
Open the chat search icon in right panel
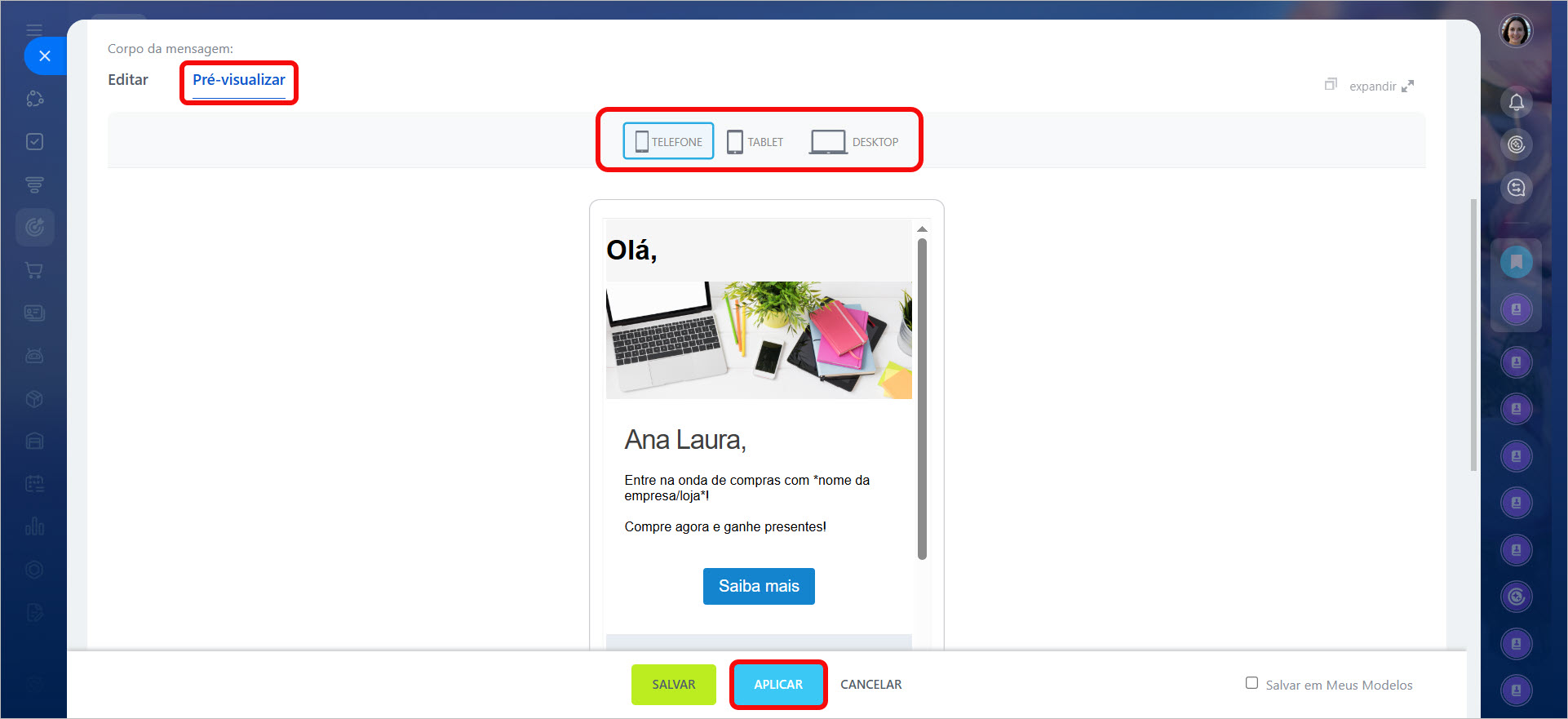click(x=1516, y=188)
